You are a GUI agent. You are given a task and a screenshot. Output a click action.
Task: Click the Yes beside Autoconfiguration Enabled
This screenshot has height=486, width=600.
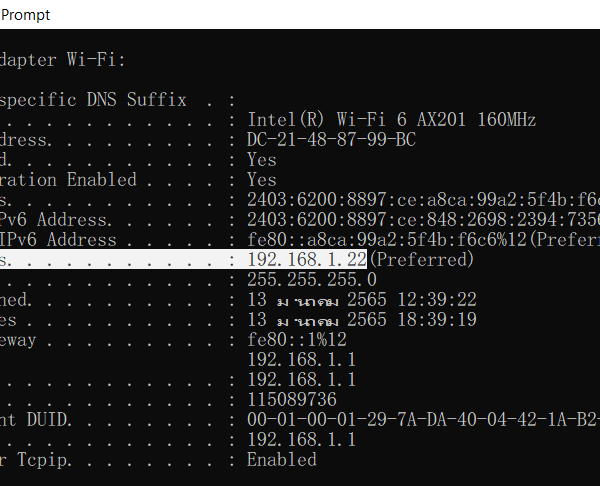point(262,180)
